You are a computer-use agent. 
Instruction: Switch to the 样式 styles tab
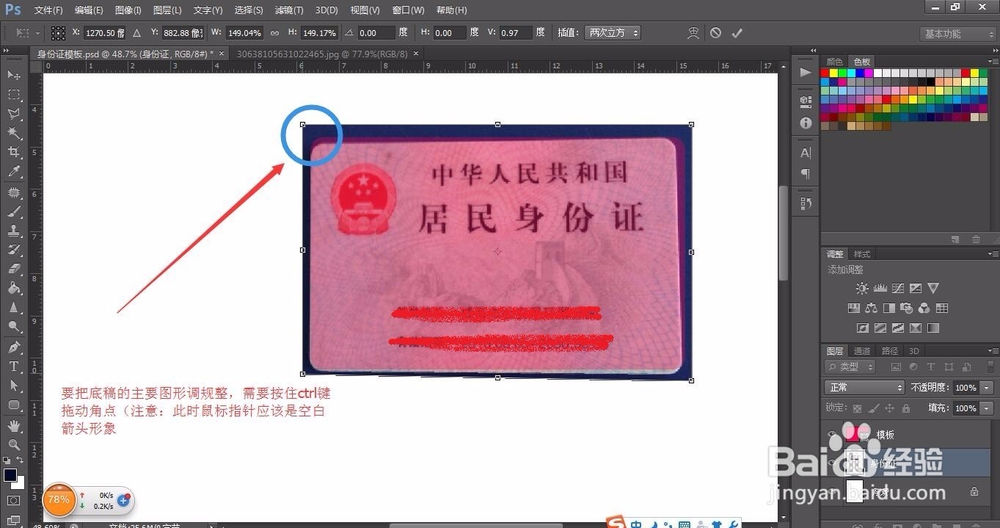862,254
